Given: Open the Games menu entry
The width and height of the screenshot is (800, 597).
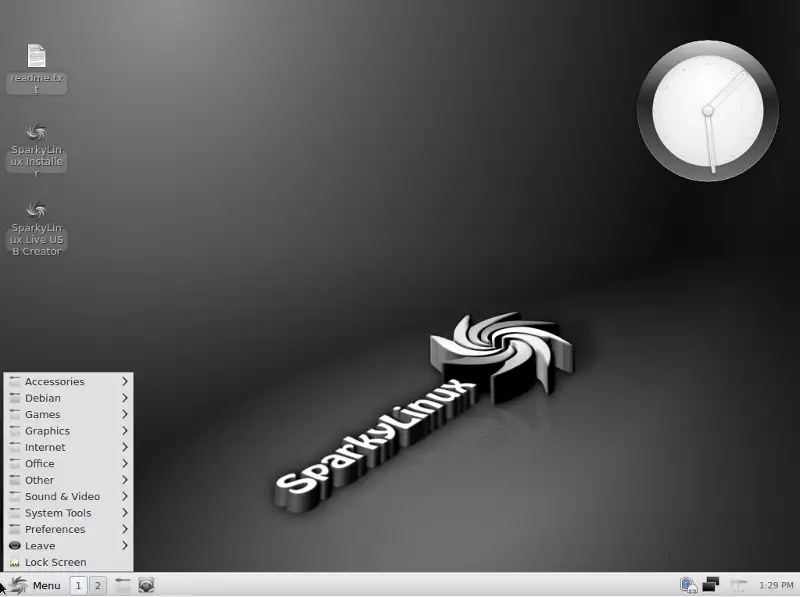Looking at the screenshot, I should click(68, 414).
